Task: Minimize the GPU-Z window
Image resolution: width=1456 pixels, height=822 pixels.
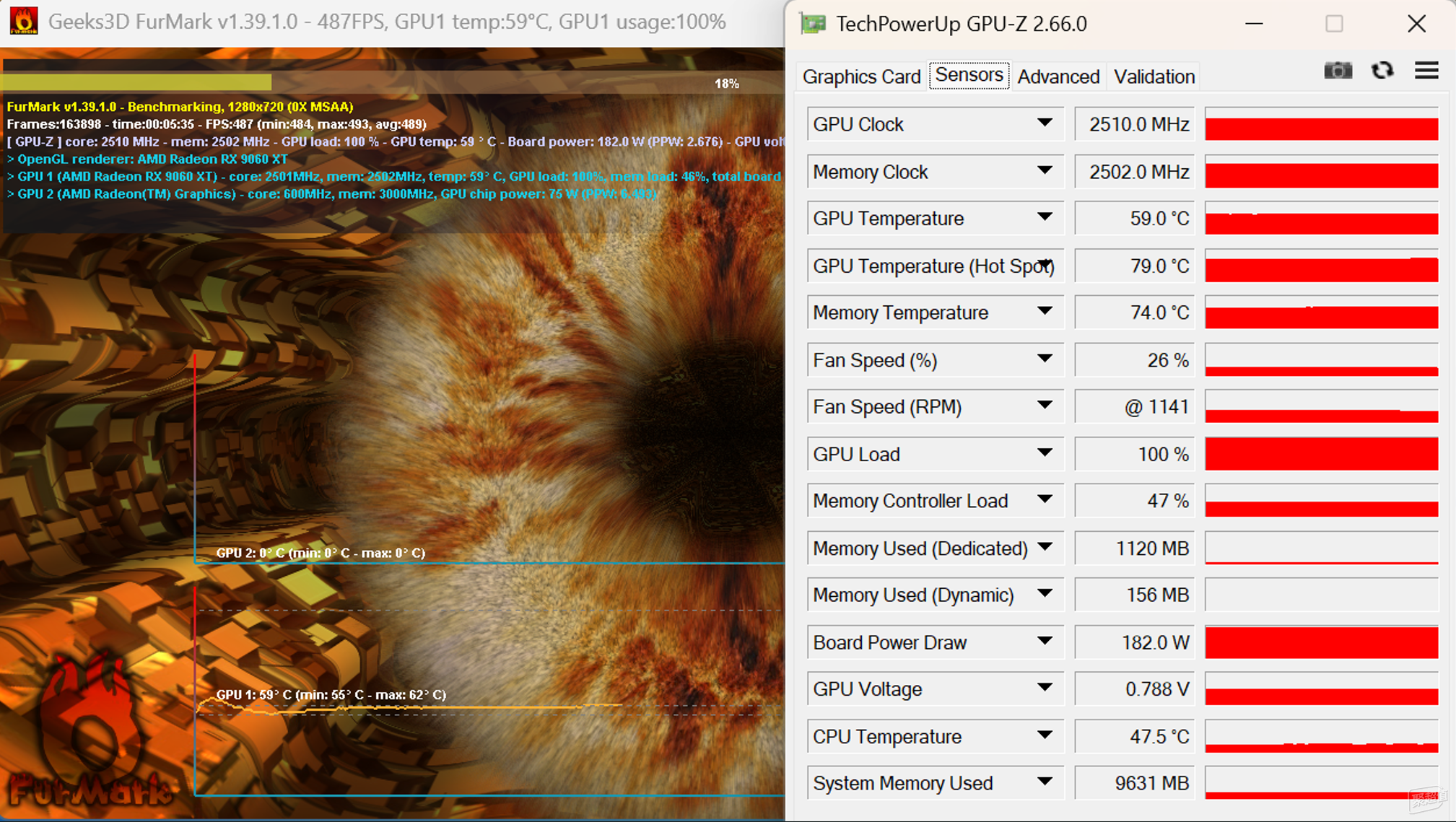Action: (x=1255, y=24)
